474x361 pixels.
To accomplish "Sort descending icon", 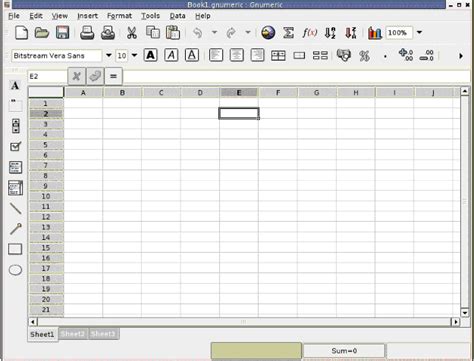I will 351,33.
